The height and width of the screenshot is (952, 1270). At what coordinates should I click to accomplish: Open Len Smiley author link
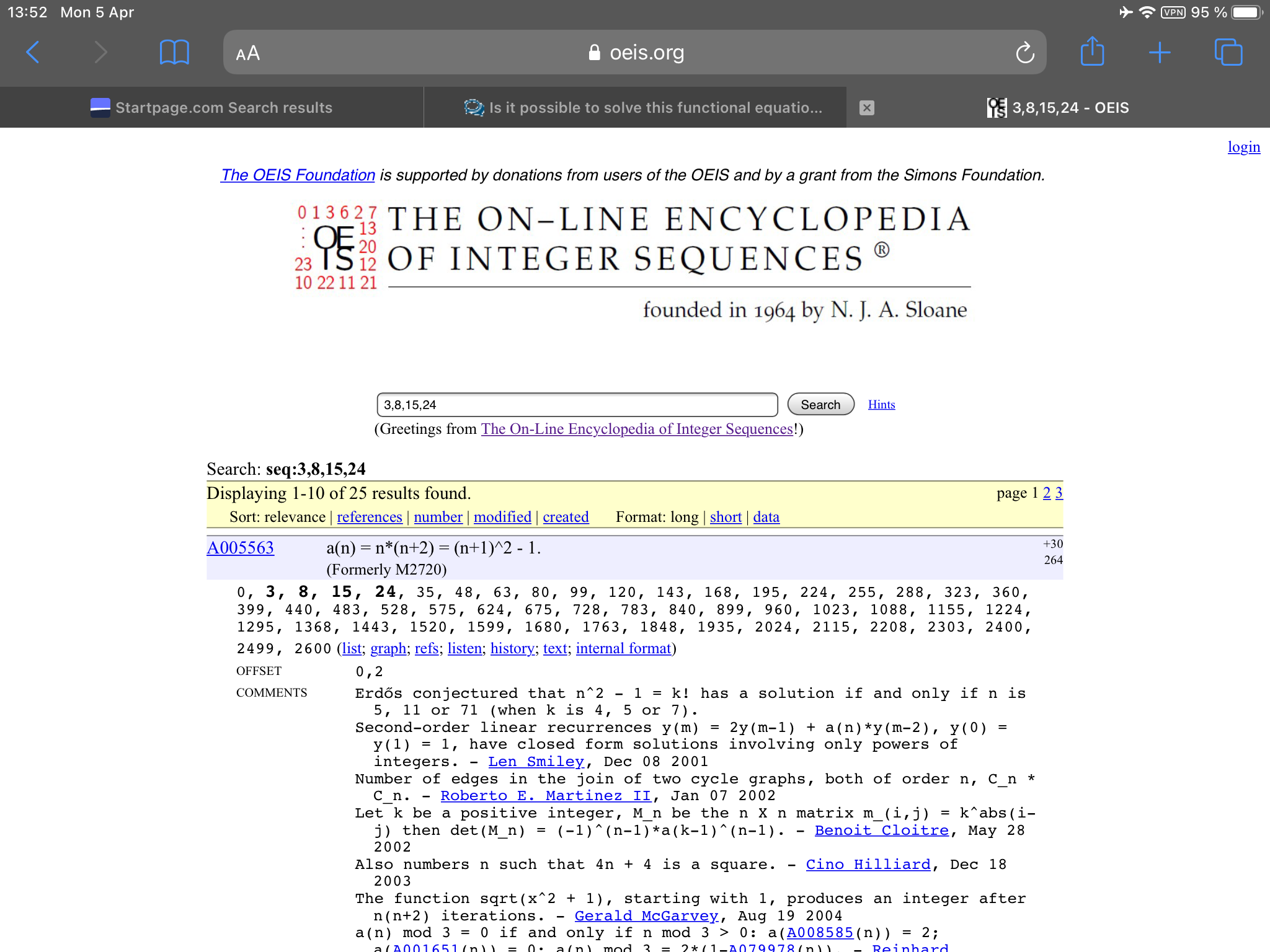(536, 762)
